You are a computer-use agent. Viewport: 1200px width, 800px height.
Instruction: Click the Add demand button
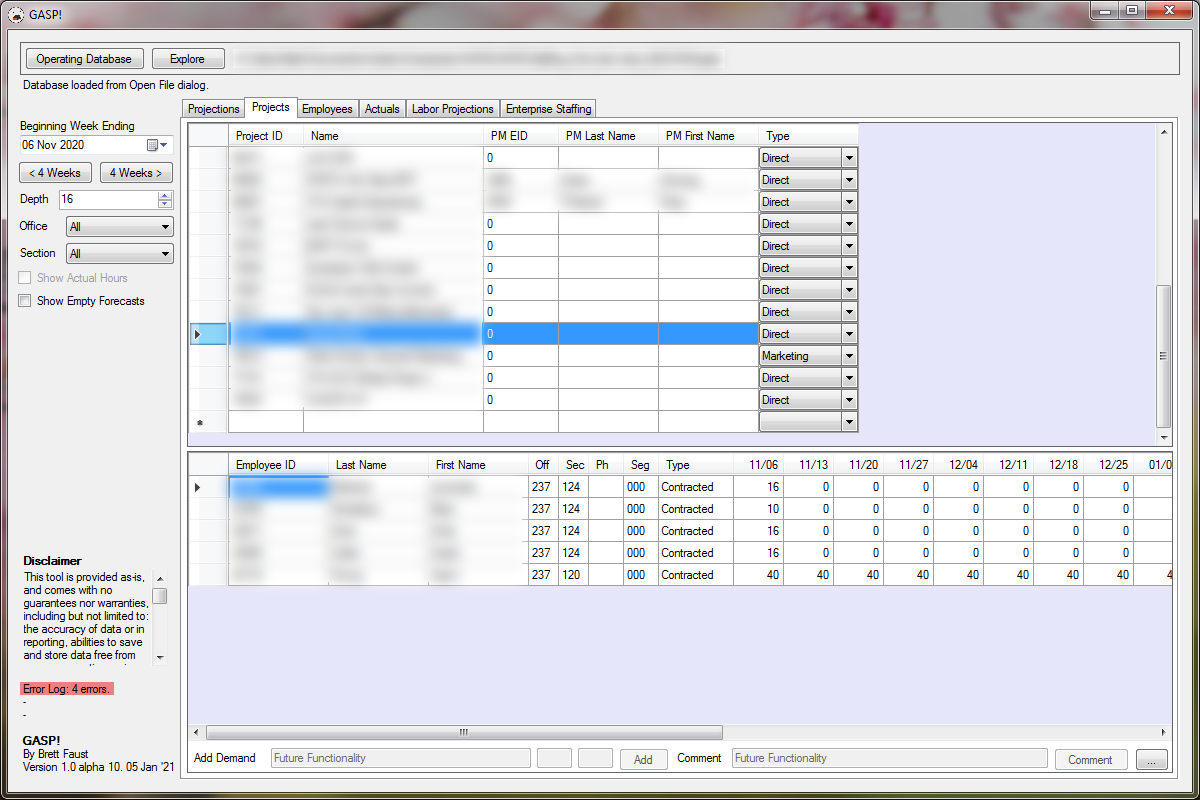tap(643, 759)
